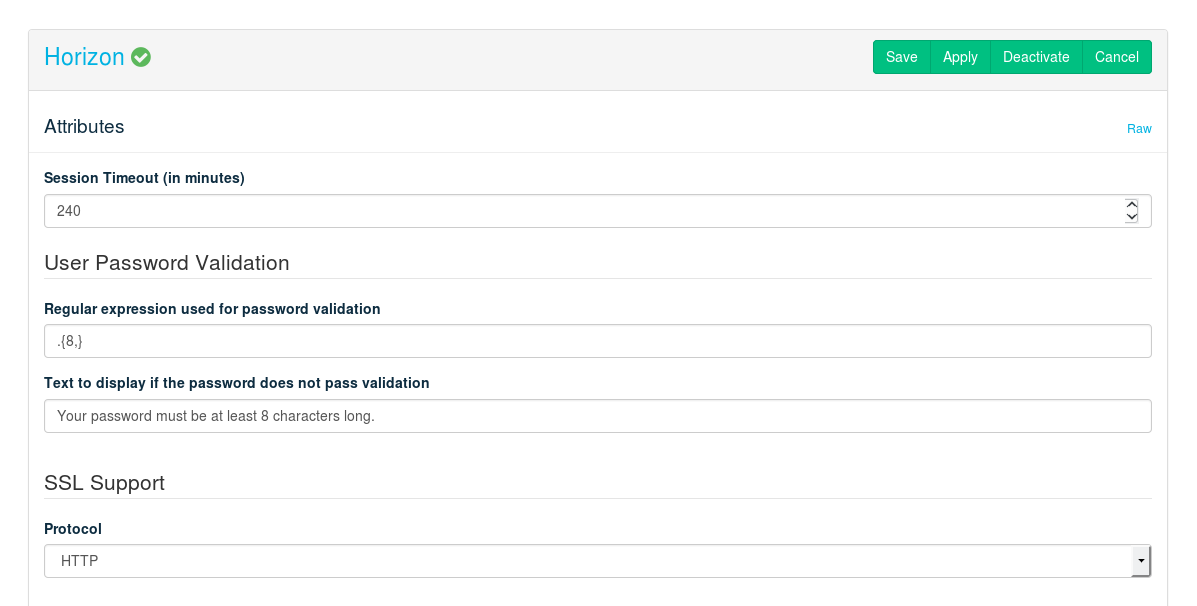Screen dimensions: 1197x606
Task: Increase session timeout with the up arrow
Action: pos(1132,205)
